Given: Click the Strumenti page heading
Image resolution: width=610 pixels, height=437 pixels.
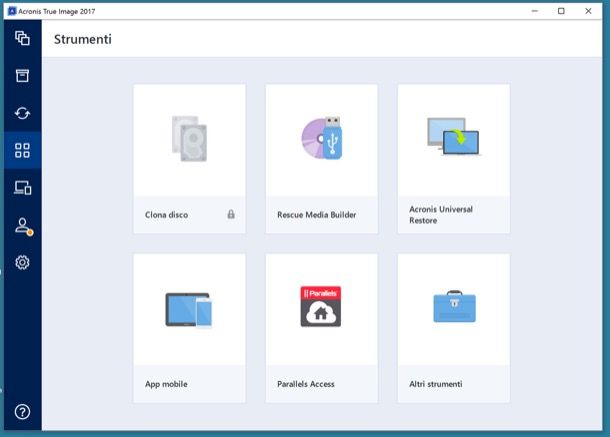Looking at the screenshot, I should coord(82,39).
